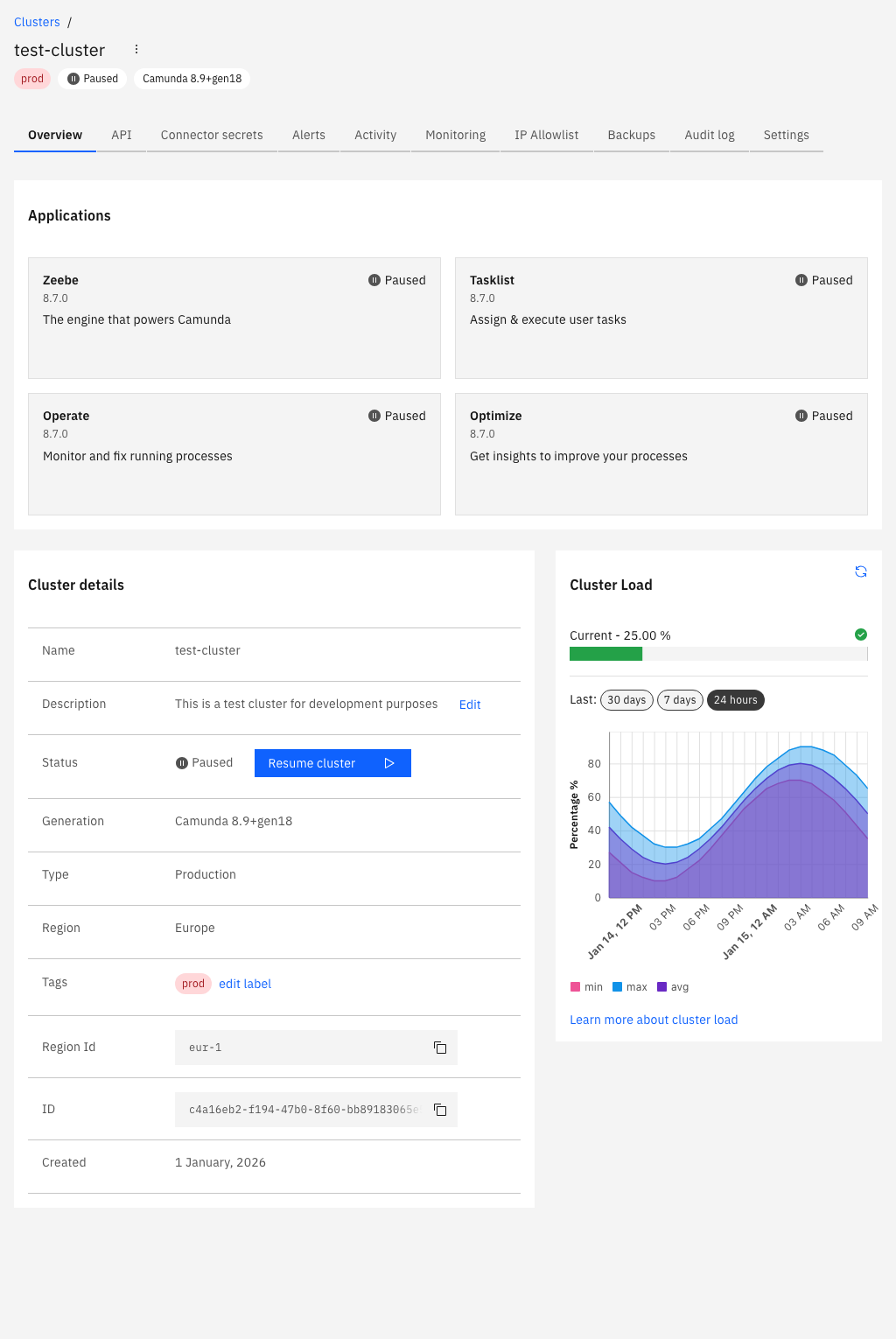Open the Operate application card
The height and width of the screenshot is (1339, 896).
[234, 454]
